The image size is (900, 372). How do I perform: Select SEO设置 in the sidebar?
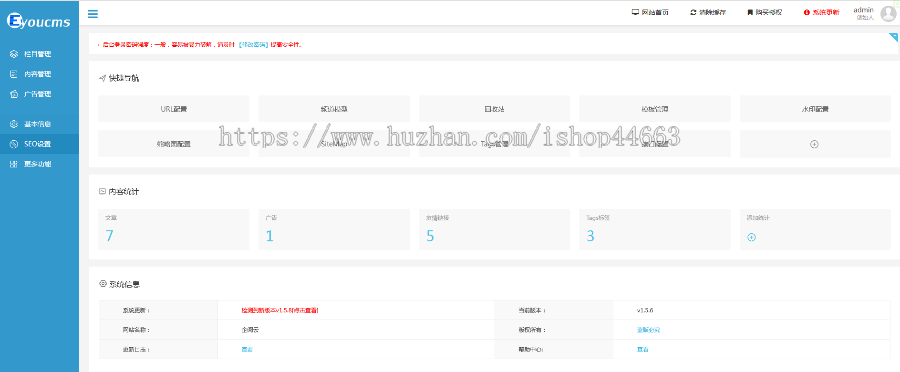click(x=39, y=144)
